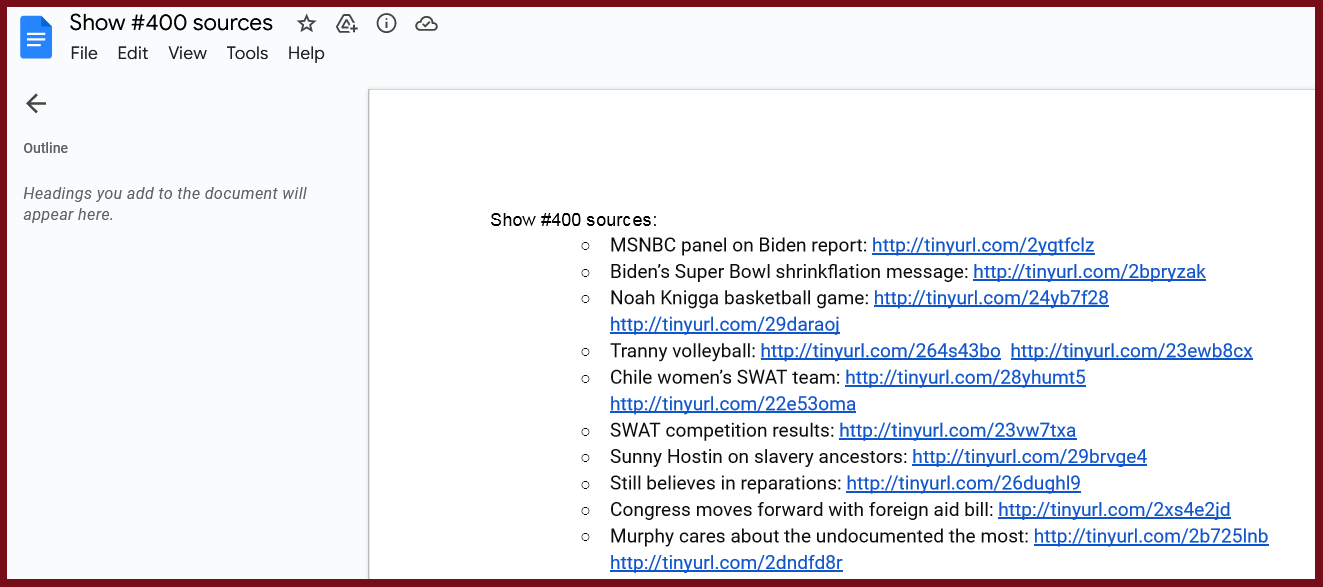
Task: Click 'Biden's Super Bowl shrinkflation message' text
Action: [789, 271]
